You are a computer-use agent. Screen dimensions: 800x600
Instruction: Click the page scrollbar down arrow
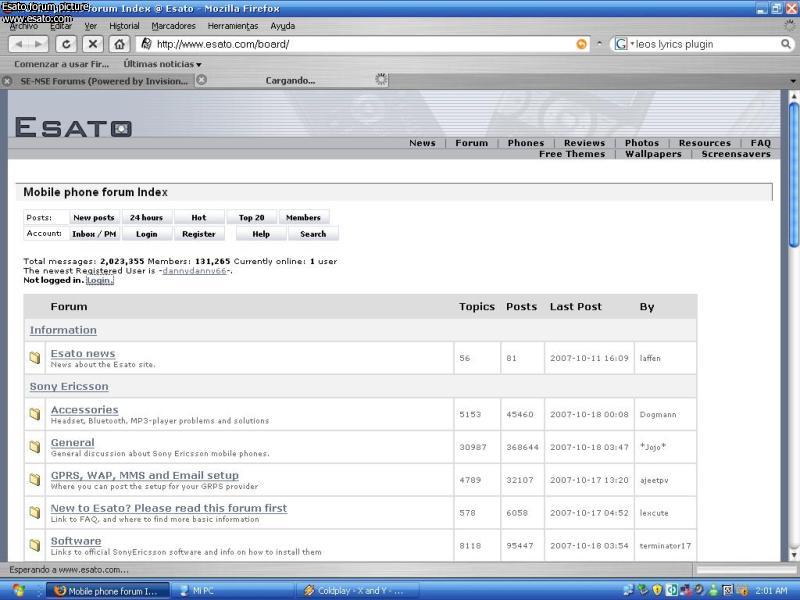pos(793,555)
